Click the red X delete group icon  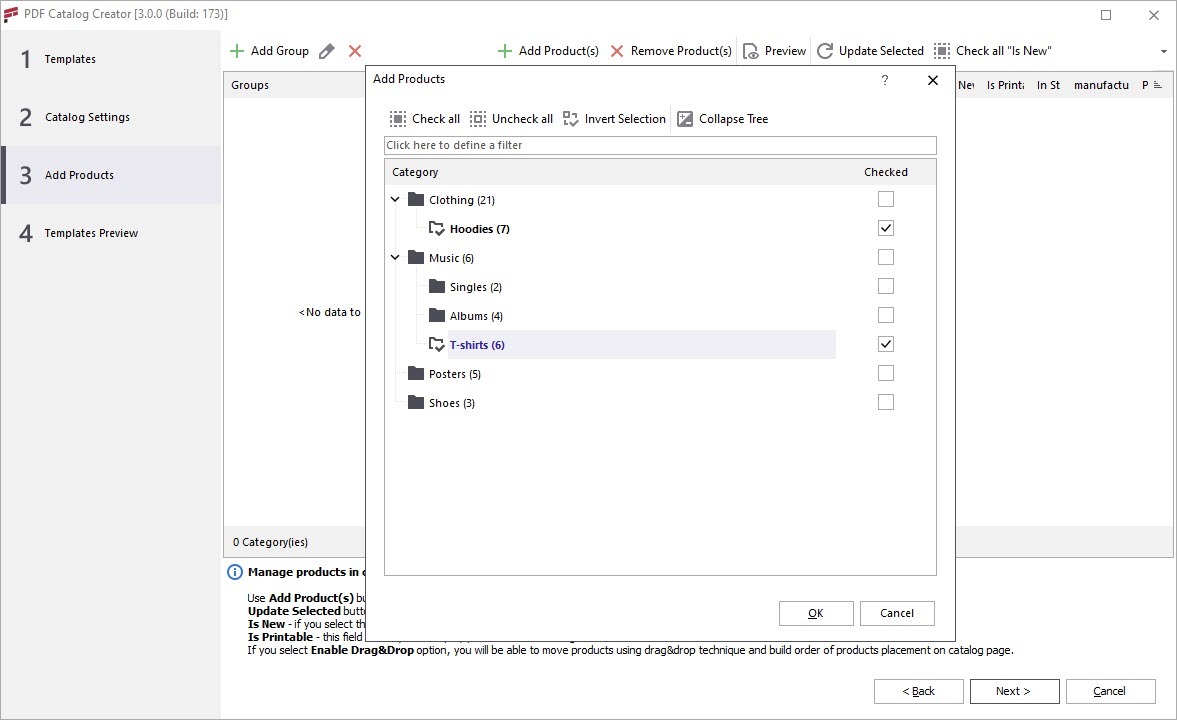click(x=355, y=51)
